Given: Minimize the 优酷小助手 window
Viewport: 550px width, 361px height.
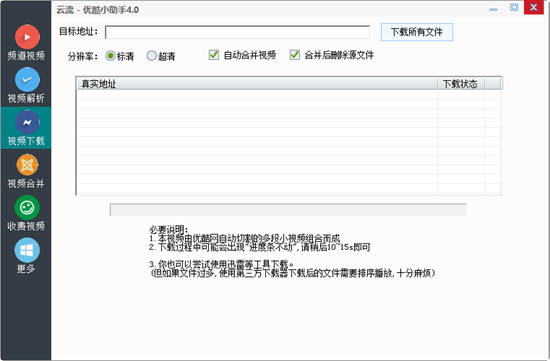Looking at the screenshot, I should pyautogui.click(x=493, y=9).
